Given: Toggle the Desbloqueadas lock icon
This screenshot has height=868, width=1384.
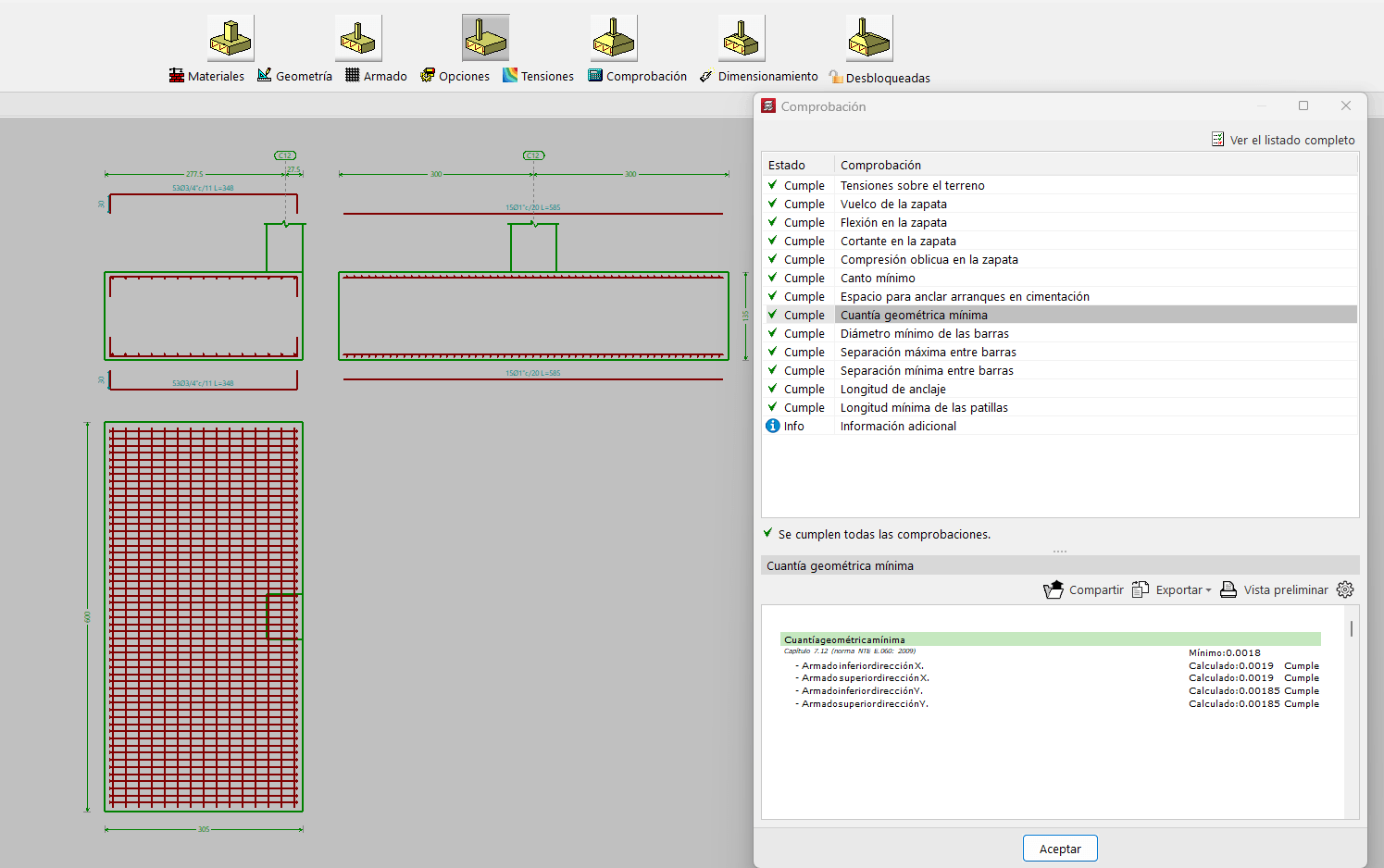Looking at the screenshot, I should 836,77.
